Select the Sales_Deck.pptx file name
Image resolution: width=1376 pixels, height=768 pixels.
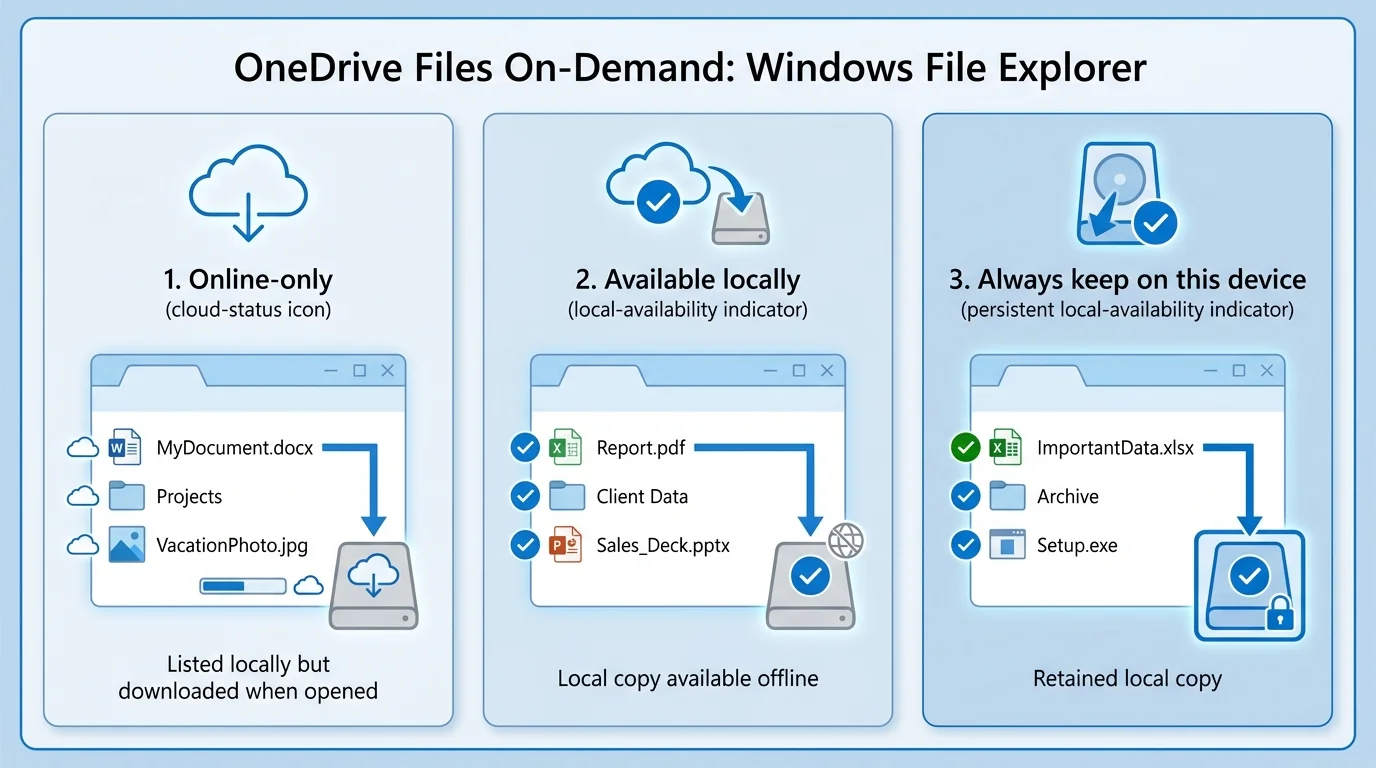click(x=663, y=546)
